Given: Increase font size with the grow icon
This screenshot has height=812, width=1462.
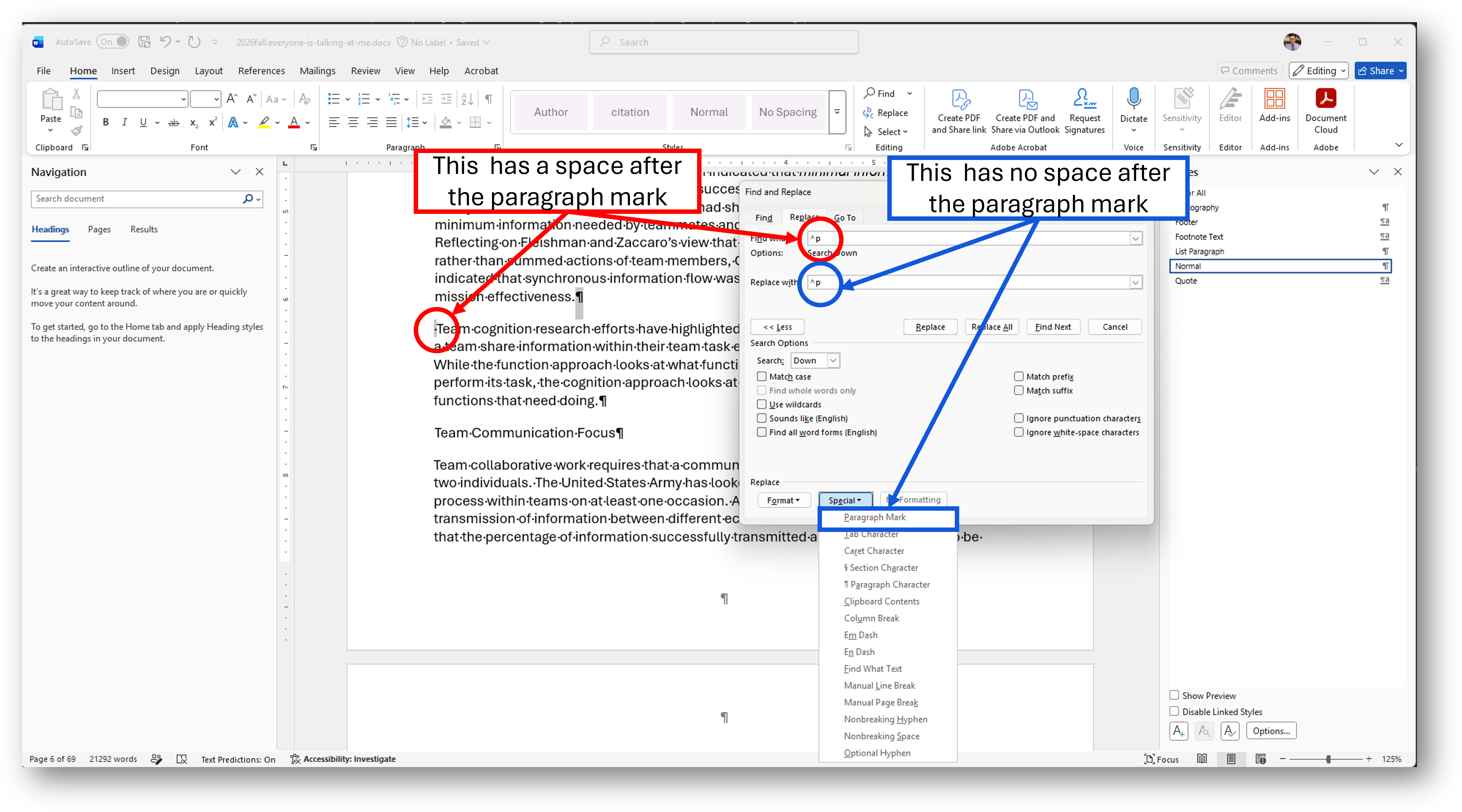Looking at the screenshot, I should pyautogui.click(x=231, y=99).
